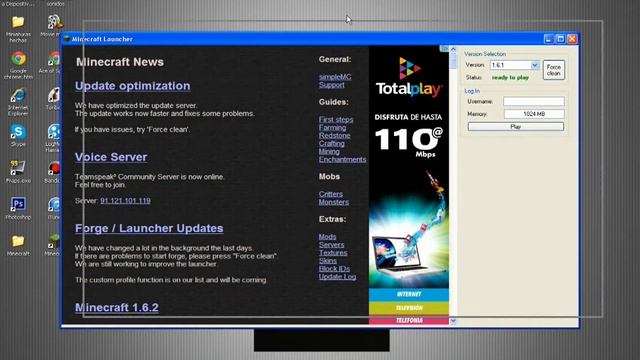The image size is (640, 360).
Task: Open the Crafting guide link
Action: click(331, 143)
